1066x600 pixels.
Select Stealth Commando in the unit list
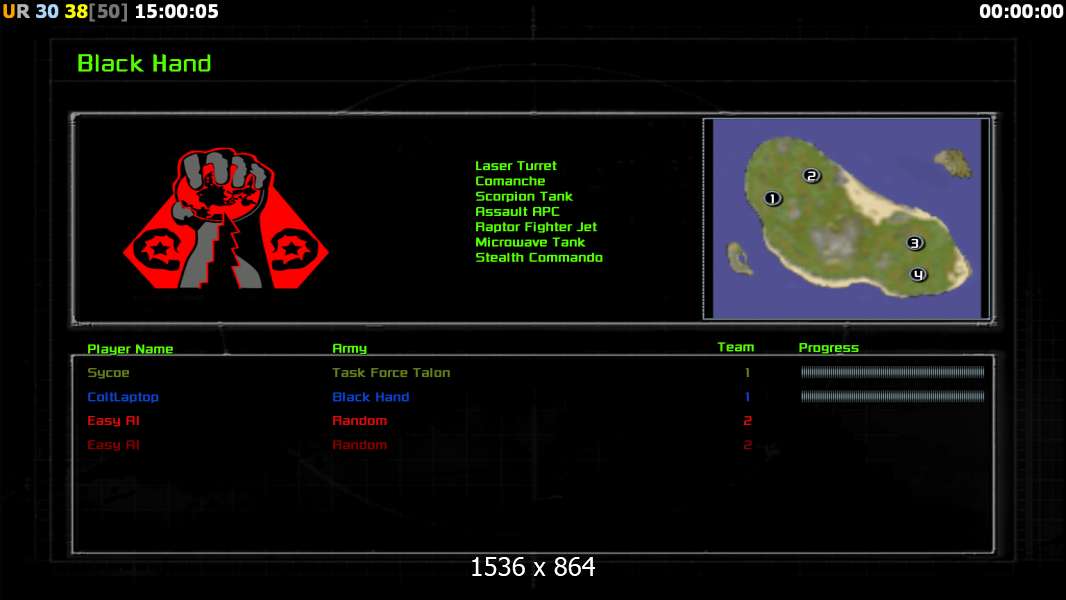(x=538, y=258)
